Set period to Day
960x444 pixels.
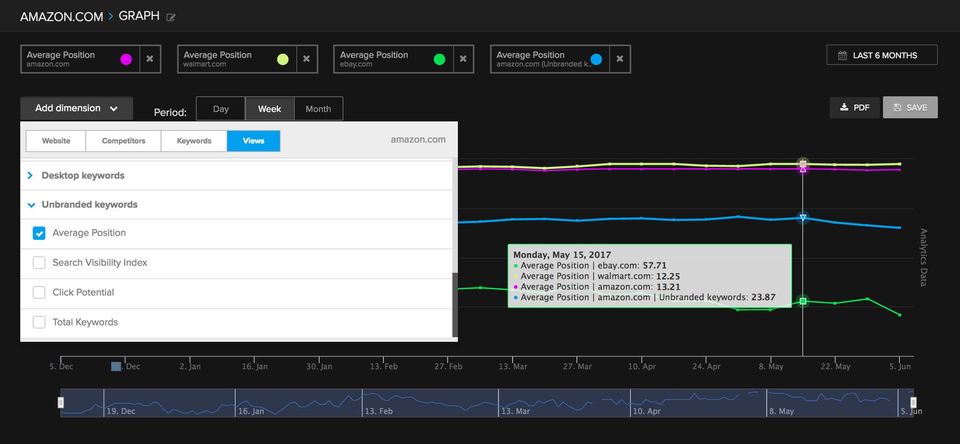(x=220, y=109)
